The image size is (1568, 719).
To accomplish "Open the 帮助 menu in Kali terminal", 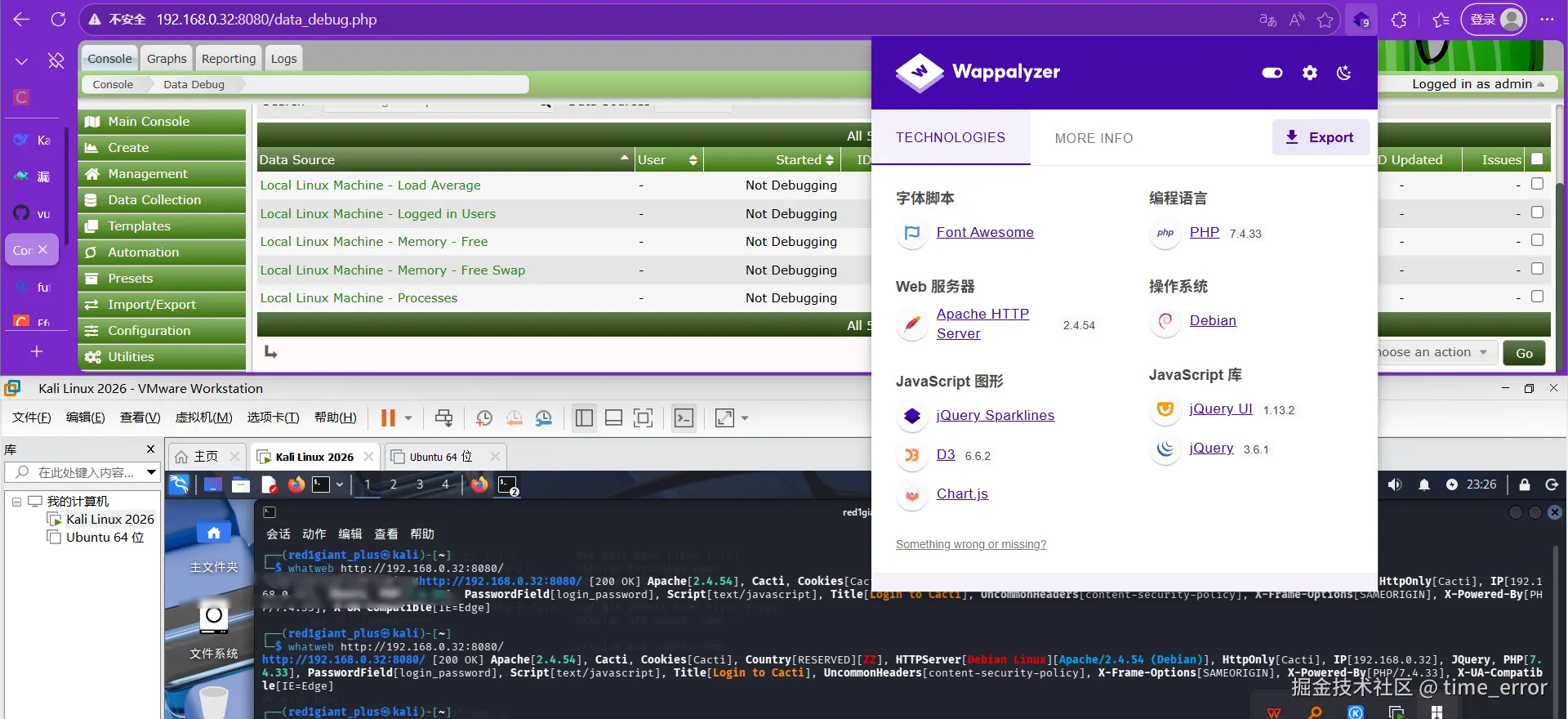I will [422, 534].
